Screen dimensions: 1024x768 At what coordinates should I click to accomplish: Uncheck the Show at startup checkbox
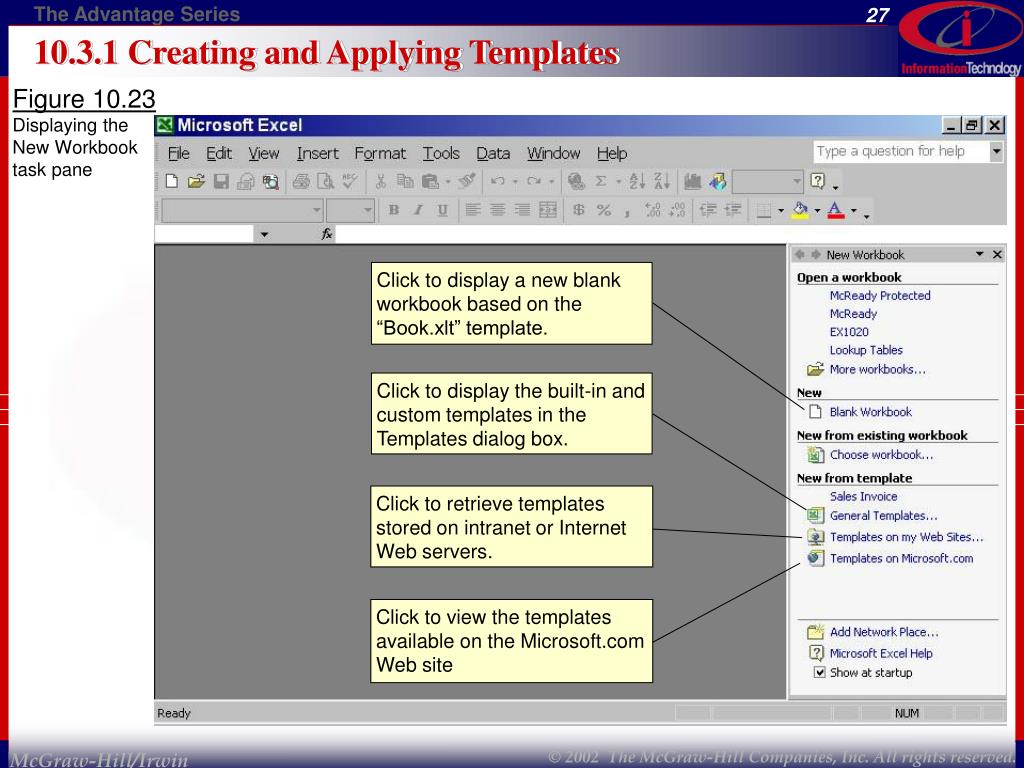point(820,672)
